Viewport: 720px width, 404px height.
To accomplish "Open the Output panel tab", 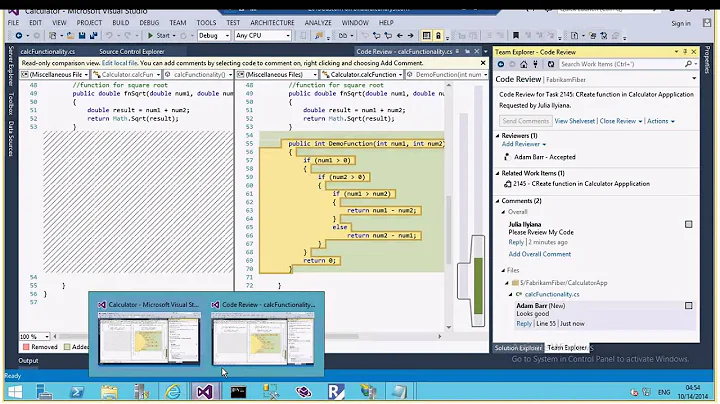I will click(x=28, y=361).
